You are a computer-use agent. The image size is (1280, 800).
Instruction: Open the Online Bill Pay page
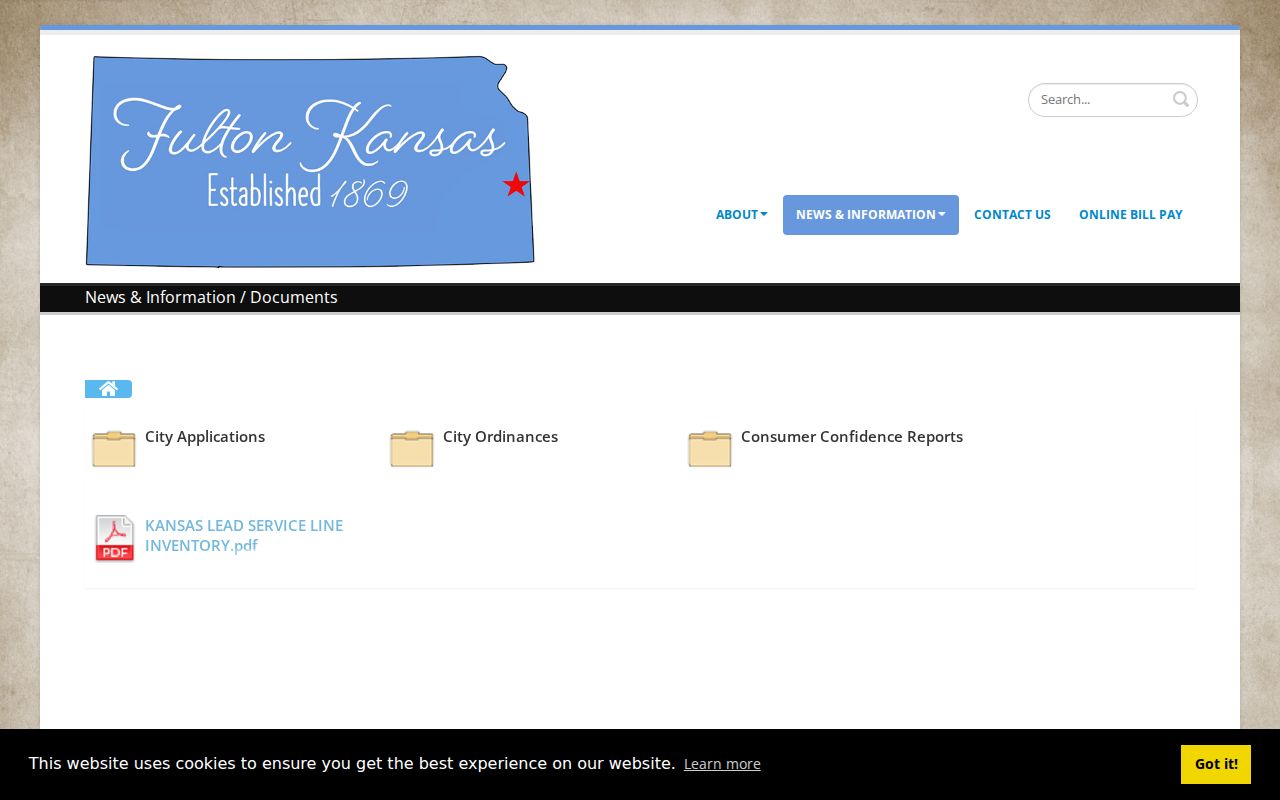point(1131,215)
